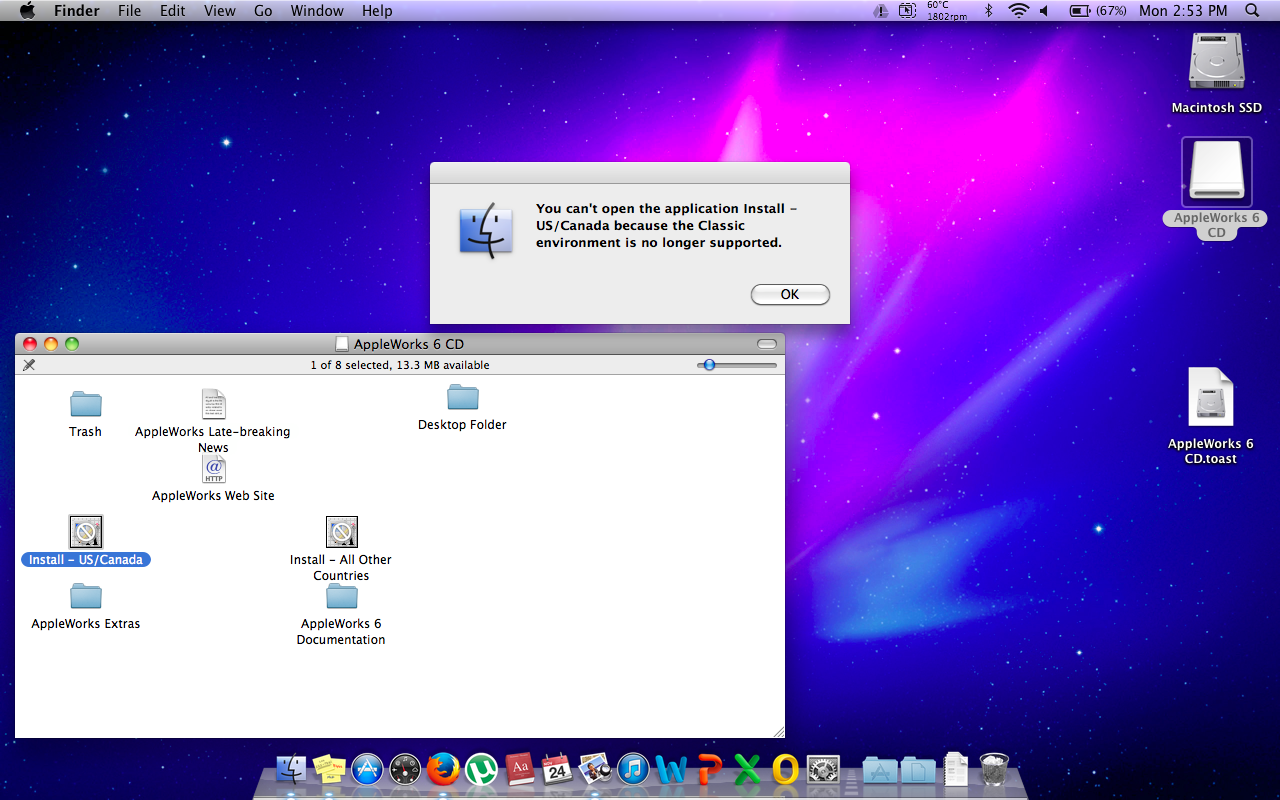Launch Excel from the Dock
The image size is (1280, 800).
747,769
